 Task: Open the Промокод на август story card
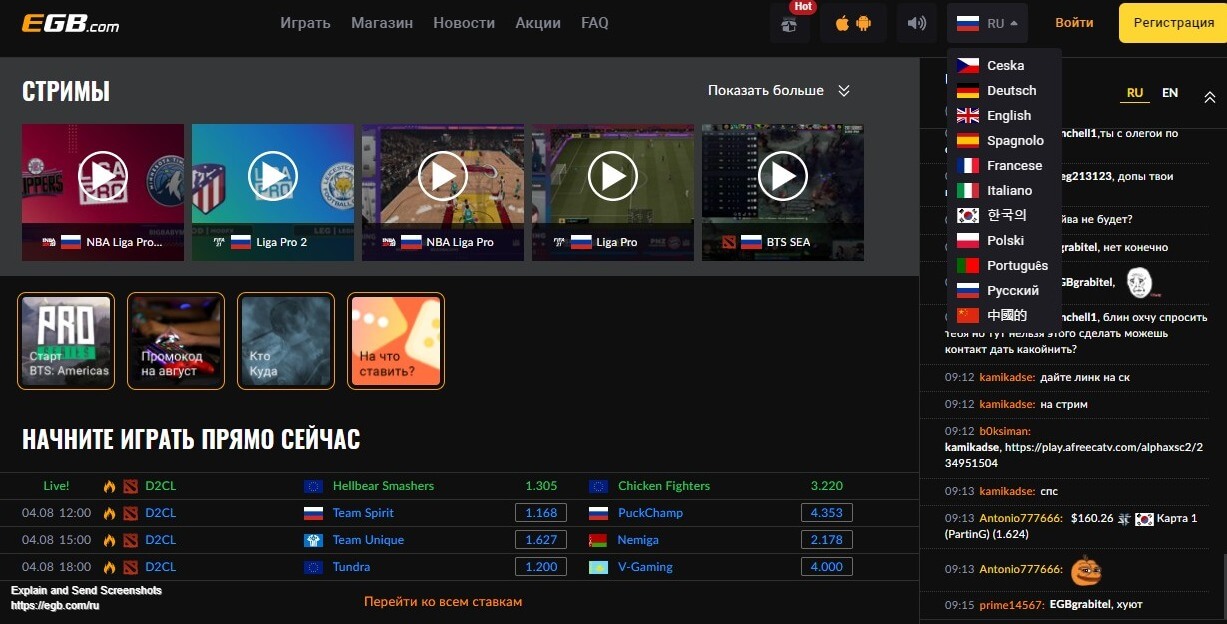coord(176,341)
